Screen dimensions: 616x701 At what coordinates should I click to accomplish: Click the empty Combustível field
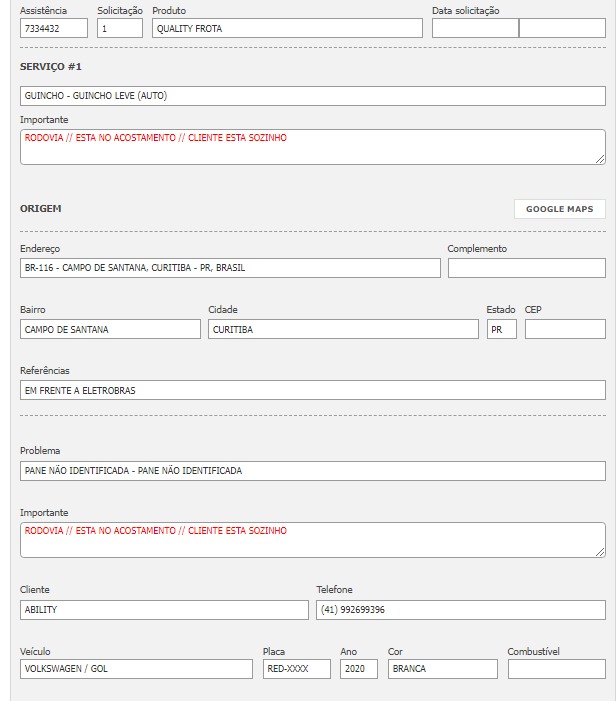[x=556, y=669]
